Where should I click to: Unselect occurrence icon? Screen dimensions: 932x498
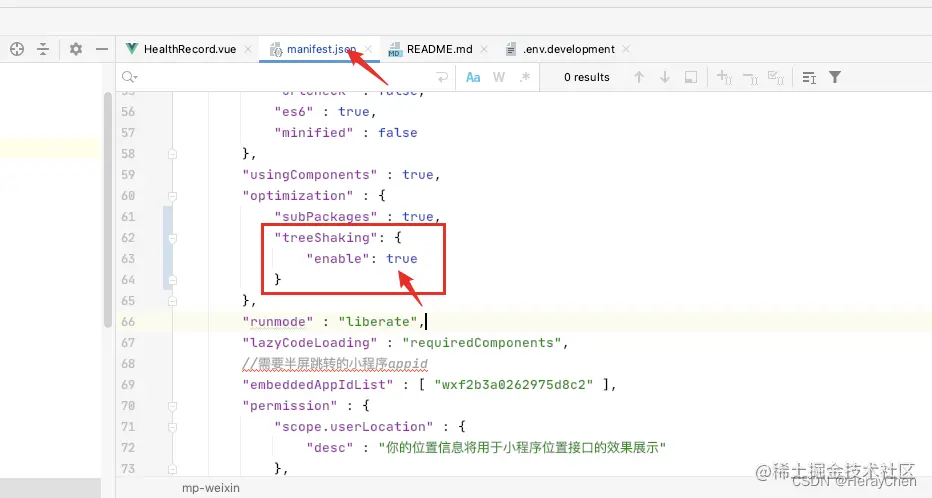[750, 77]
